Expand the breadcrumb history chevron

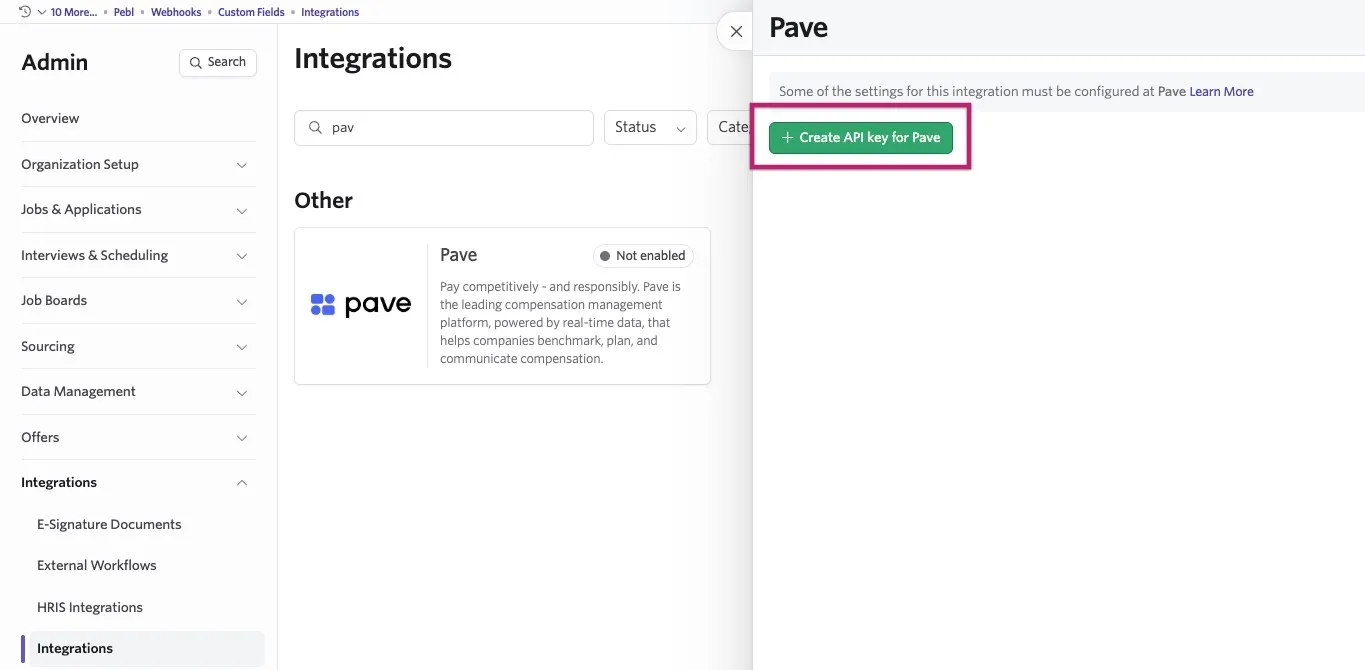pyautogui.click(x=41, y=12)
